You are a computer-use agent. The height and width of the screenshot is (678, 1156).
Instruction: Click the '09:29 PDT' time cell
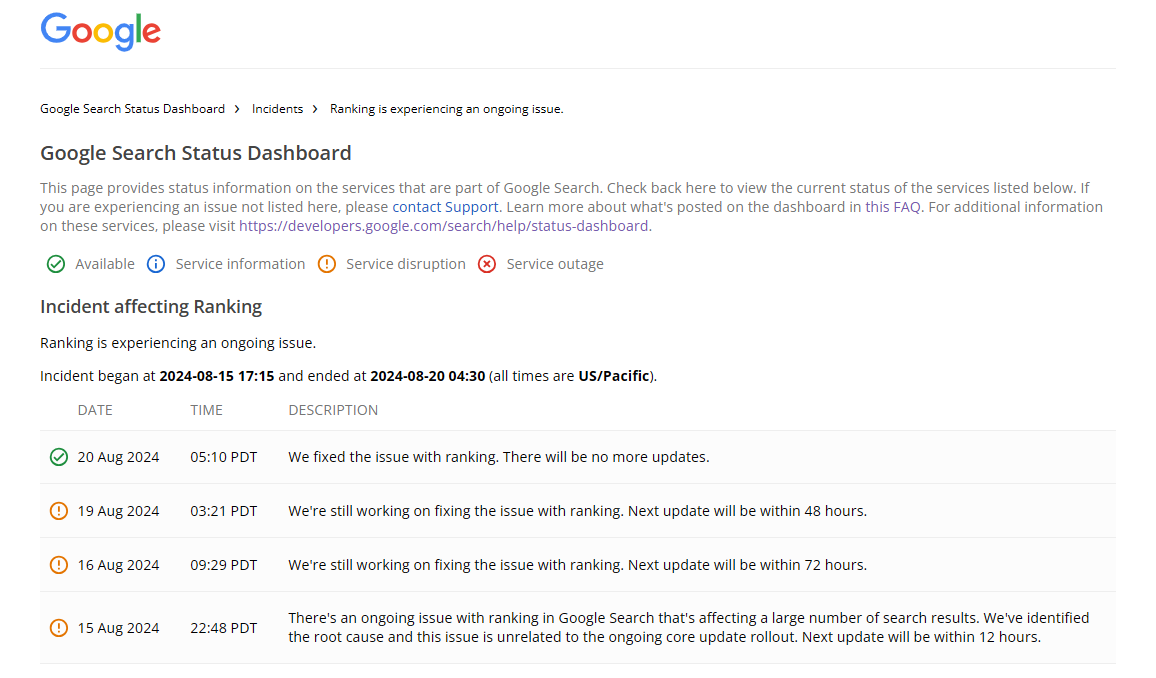pyautogui.click(x=224, y=565)
